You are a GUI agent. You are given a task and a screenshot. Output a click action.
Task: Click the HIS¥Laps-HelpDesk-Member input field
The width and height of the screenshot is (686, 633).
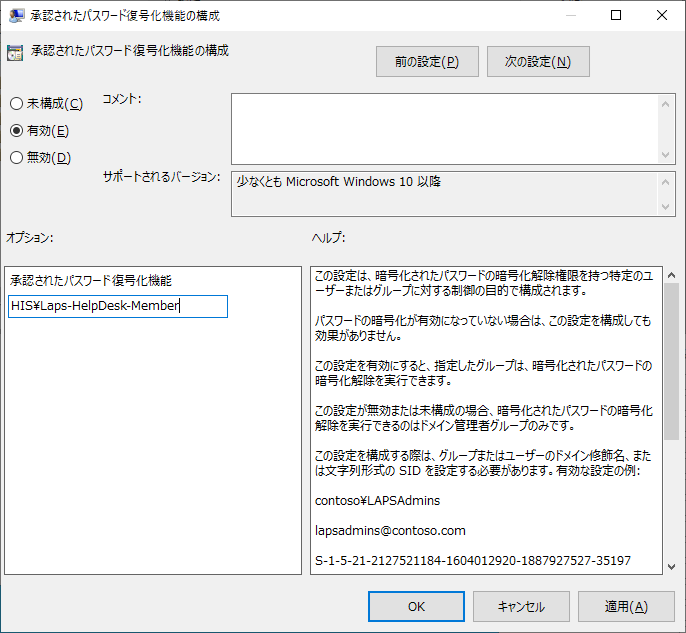[118, 307]
